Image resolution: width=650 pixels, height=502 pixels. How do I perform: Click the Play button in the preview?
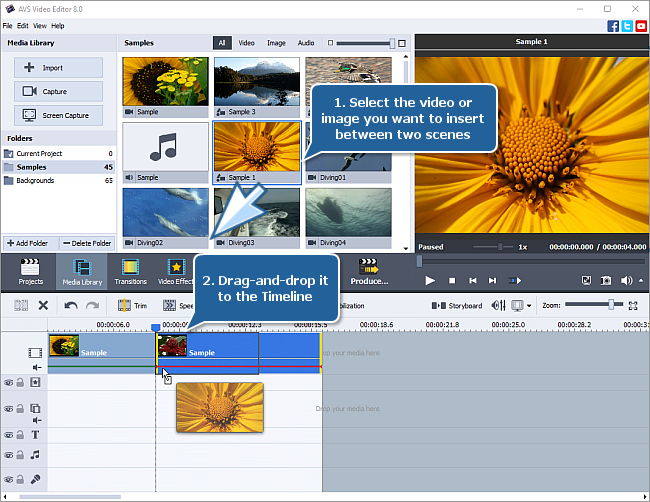click(x=430, y=281)
